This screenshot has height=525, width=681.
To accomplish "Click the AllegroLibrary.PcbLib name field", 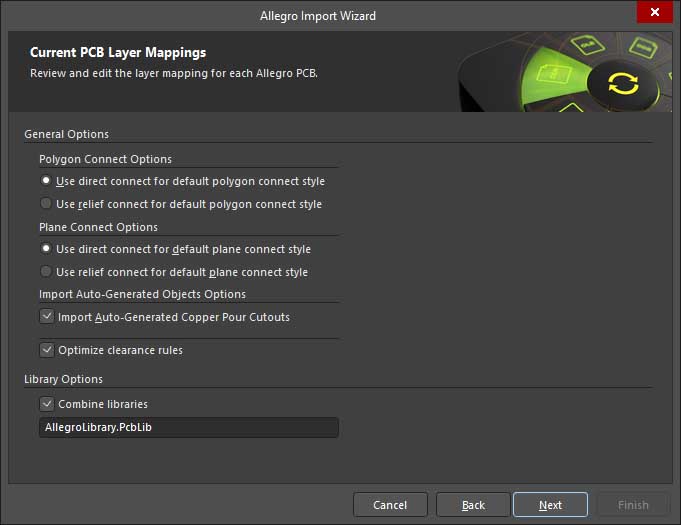I will click(188, 428).
